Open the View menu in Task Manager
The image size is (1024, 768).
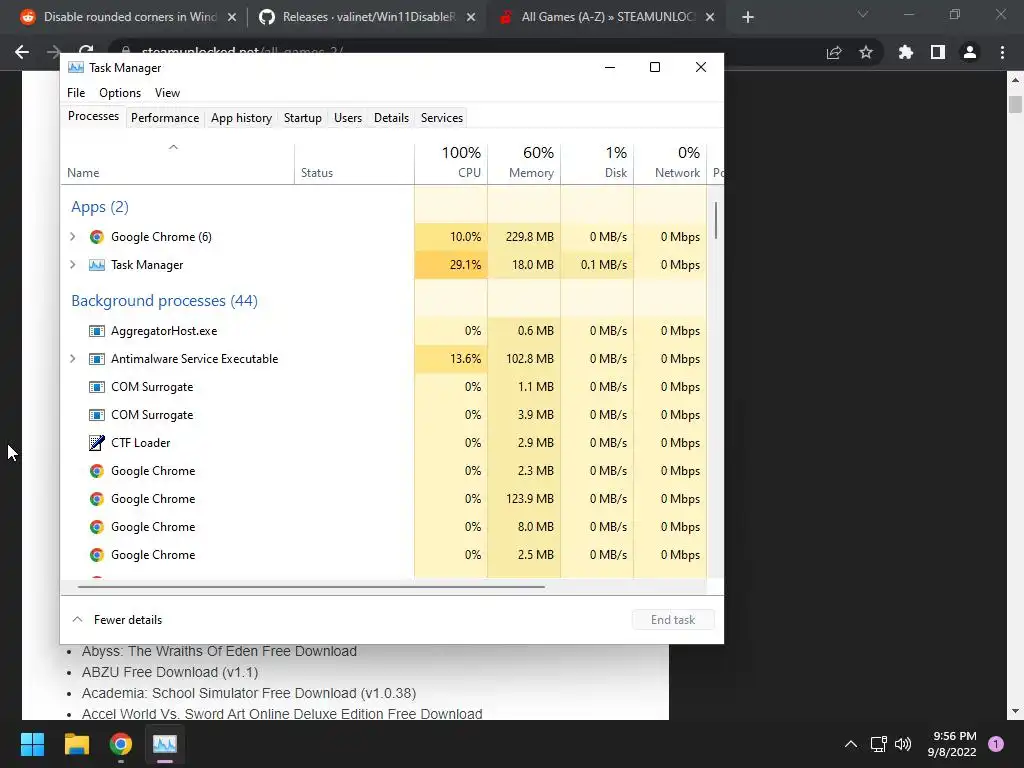pos(167,93)
